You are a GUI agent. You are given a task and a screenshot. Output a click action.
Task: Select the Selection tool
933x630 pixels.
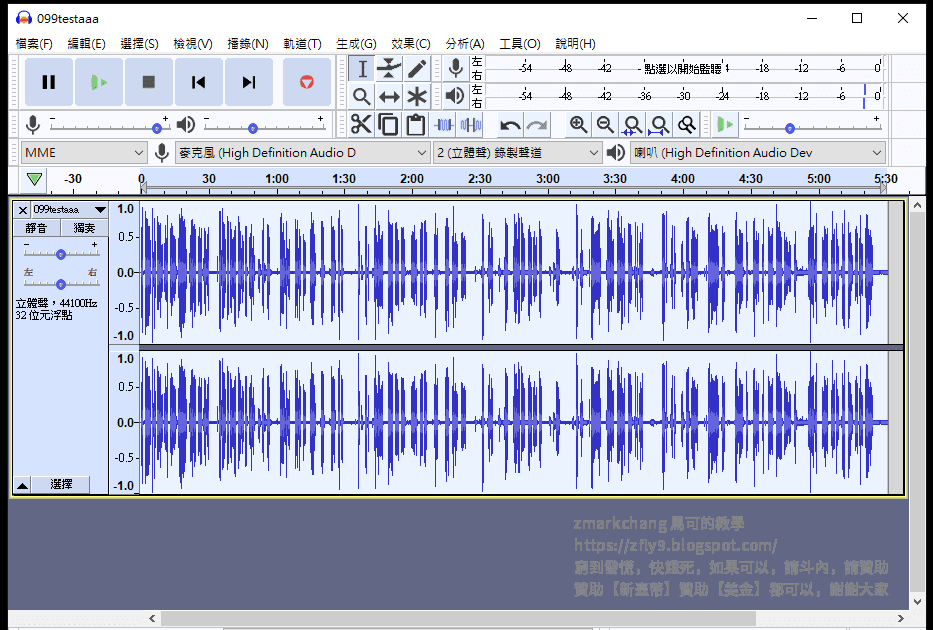point(361,67)
